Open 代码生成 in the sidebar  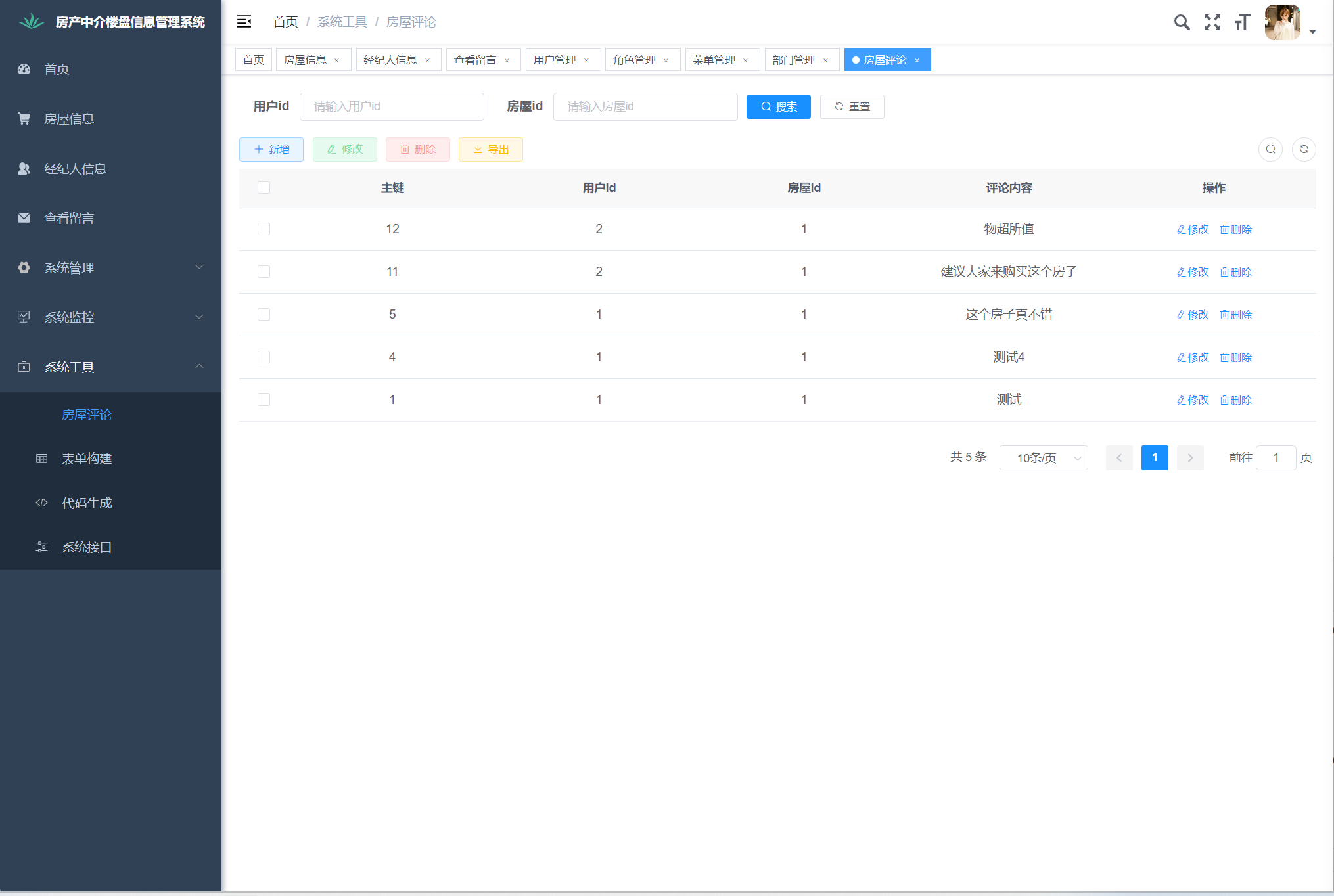coord(87,503)
